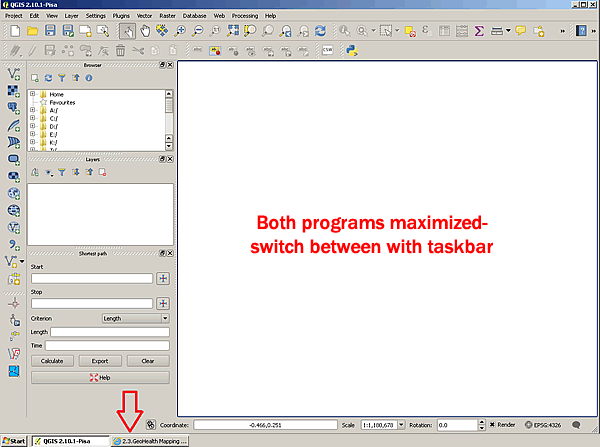Open the Settings menu

coord(95,16)
